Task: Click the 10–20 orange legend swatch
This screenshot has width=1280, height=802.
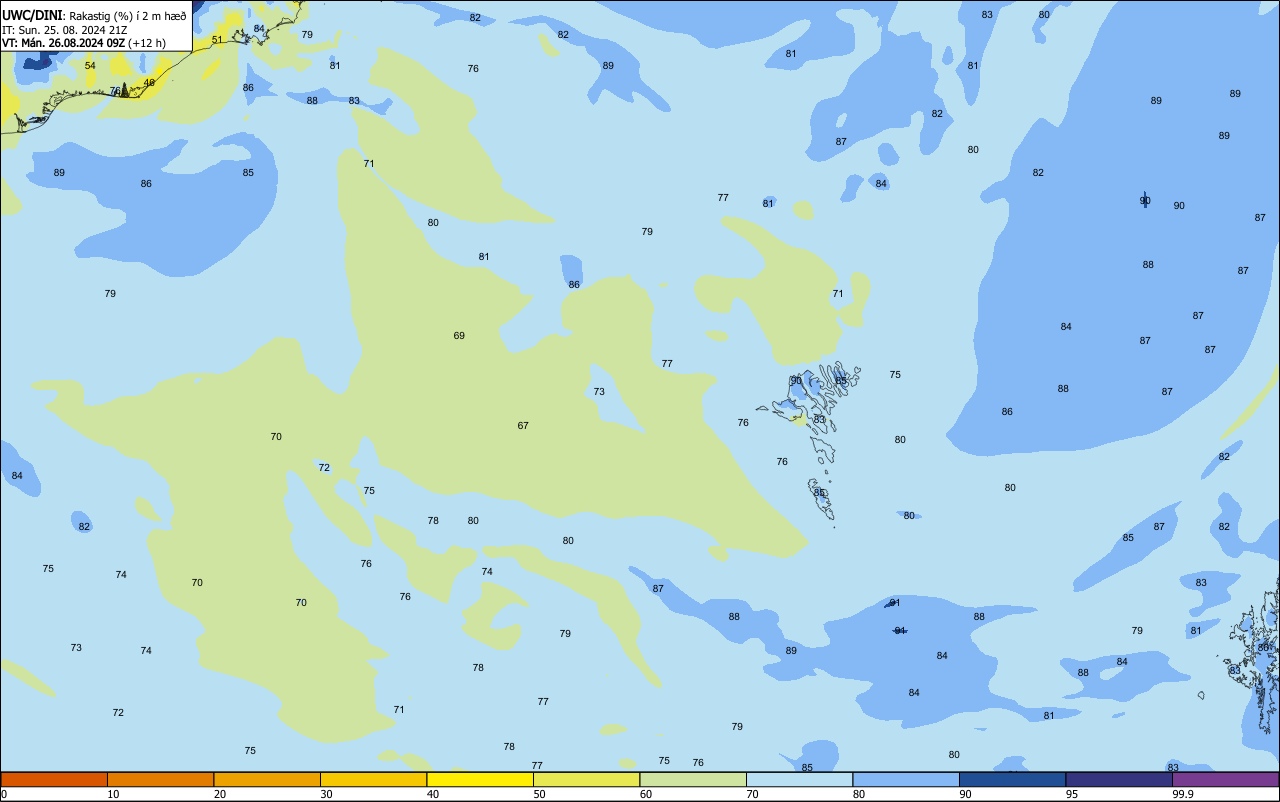Action: 160,779
